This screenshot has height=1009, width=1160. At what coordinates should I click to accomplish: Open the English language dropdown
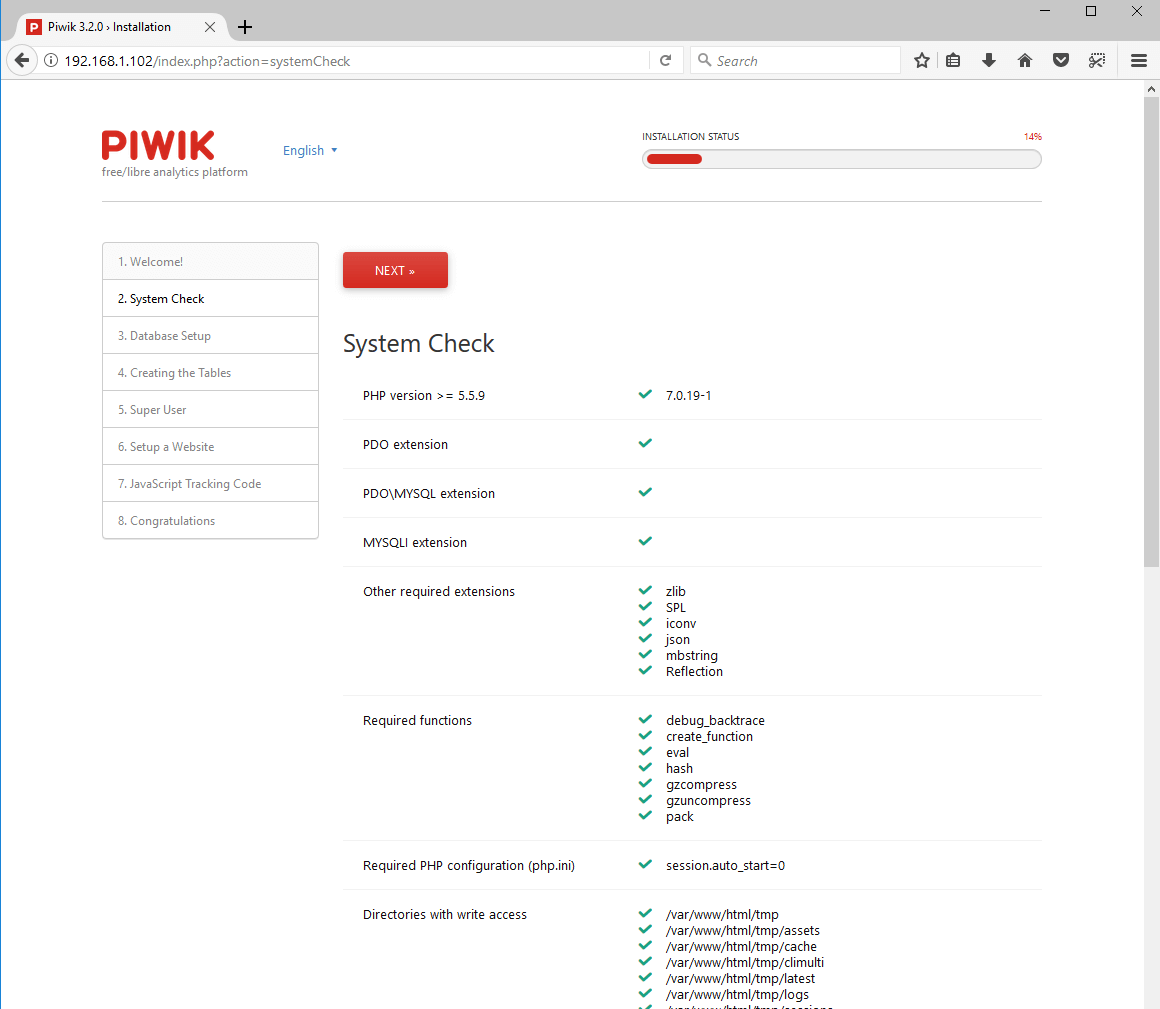(x=310, y=151)
